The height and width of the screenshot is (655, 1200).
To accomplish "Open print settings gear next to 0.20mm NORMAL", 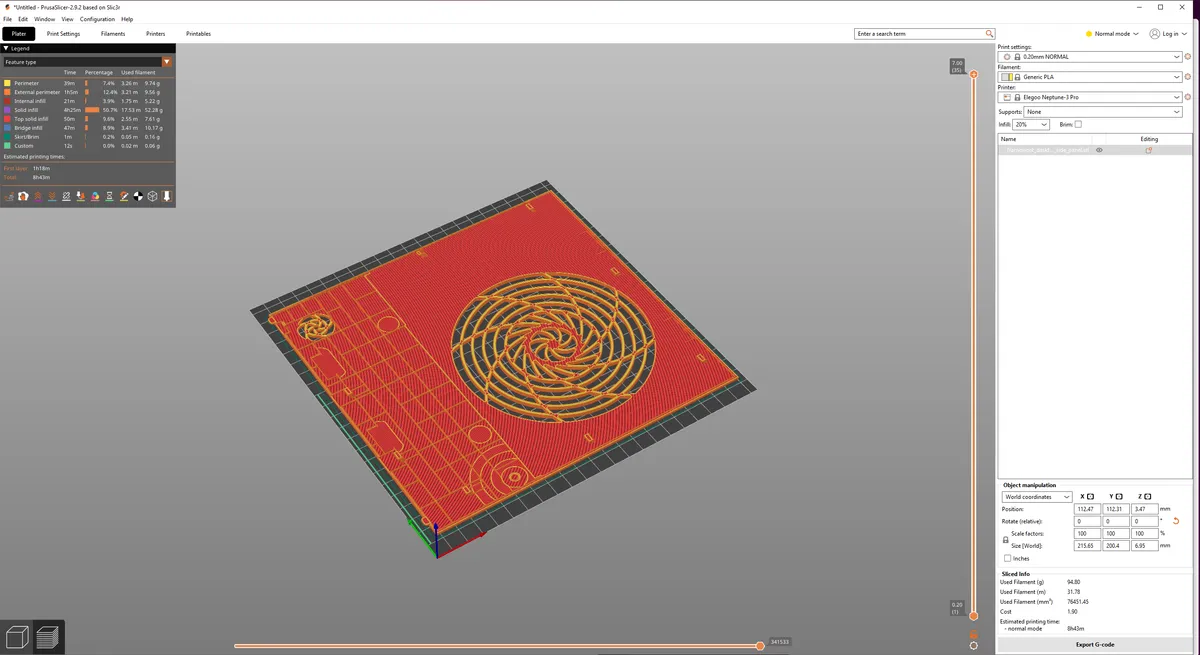I will click(x=1188, y=57).
